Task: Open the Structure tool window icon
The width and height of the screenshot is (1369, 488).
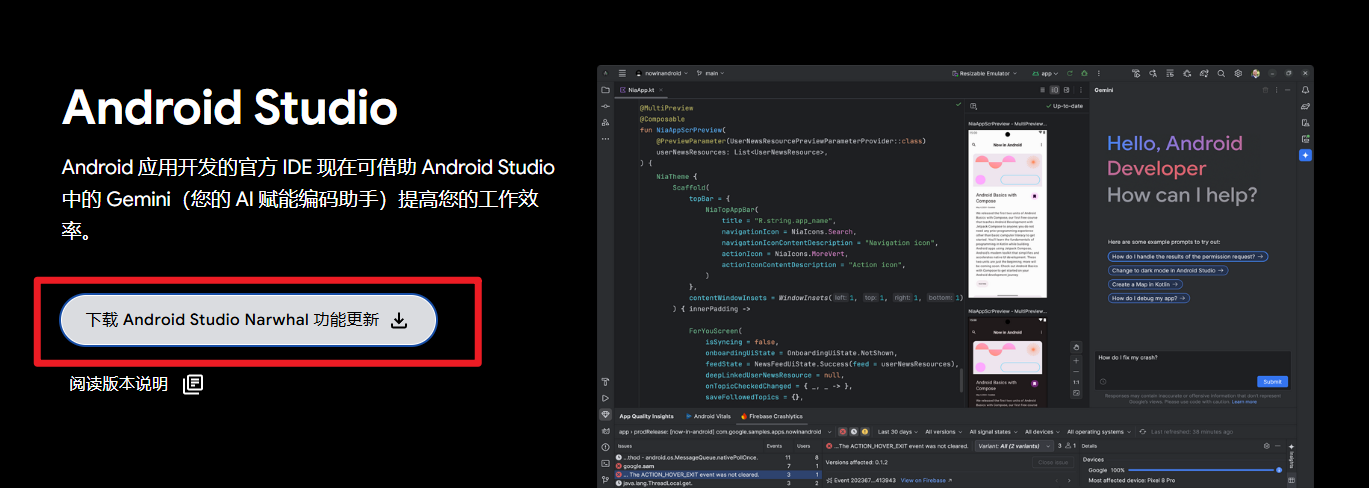Action: (605, 122)
